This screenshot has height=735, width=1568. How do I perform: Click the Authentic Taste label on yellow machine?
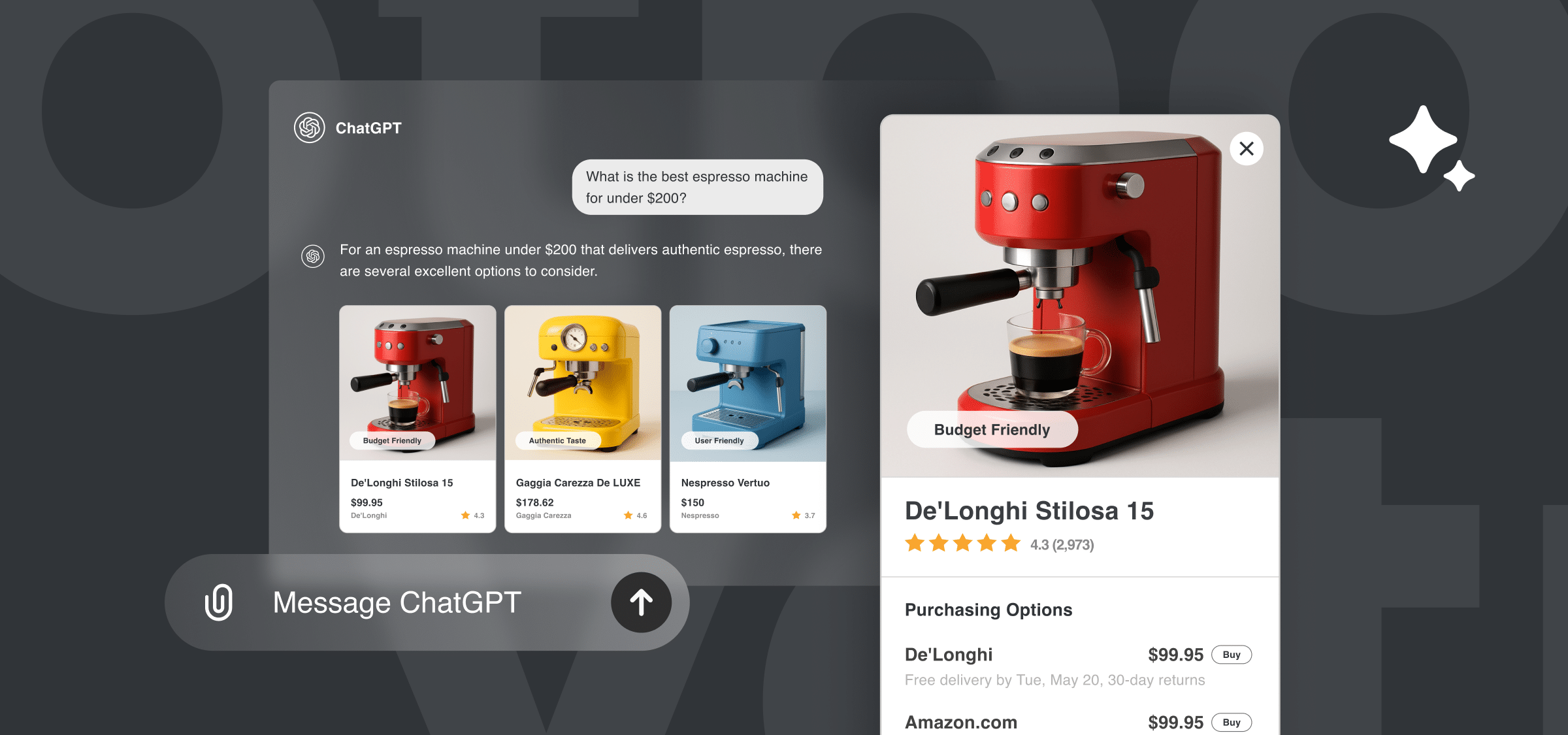tap(557, 441)
